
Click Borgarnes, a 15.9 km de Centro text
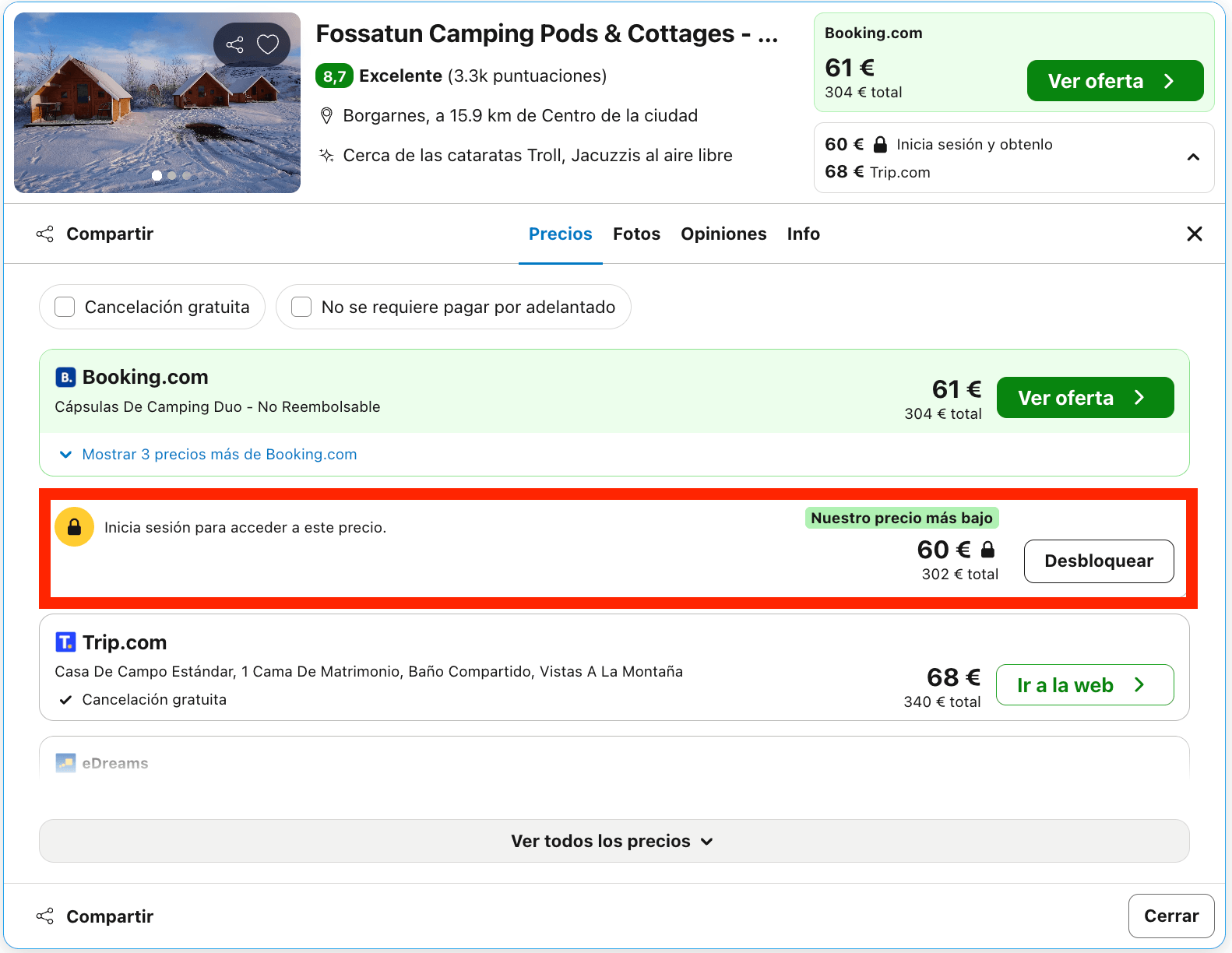point(520,116)
